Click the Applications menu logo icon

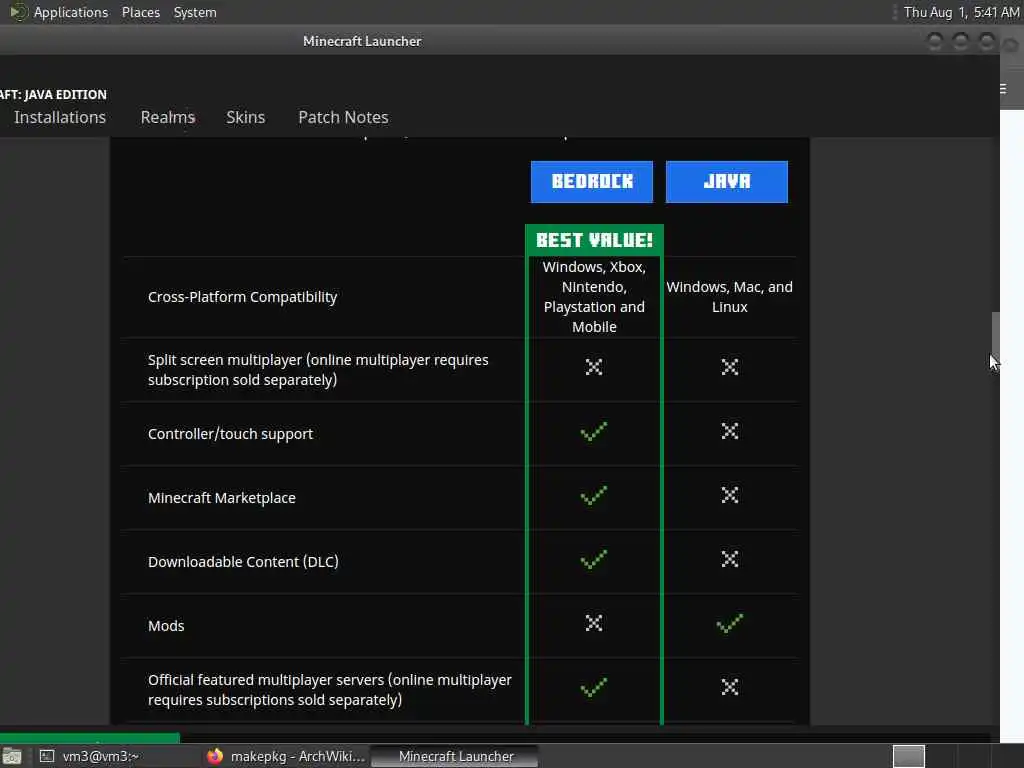click(x=18, y=12)
